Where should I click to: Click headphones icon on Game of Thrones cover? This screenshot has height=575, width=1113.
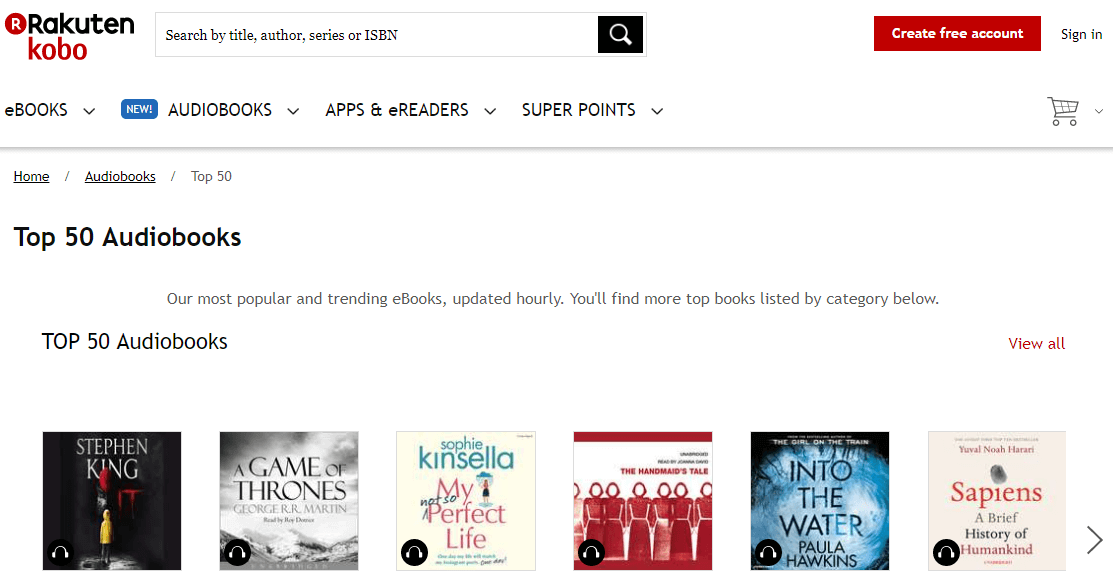pos(237,552)
